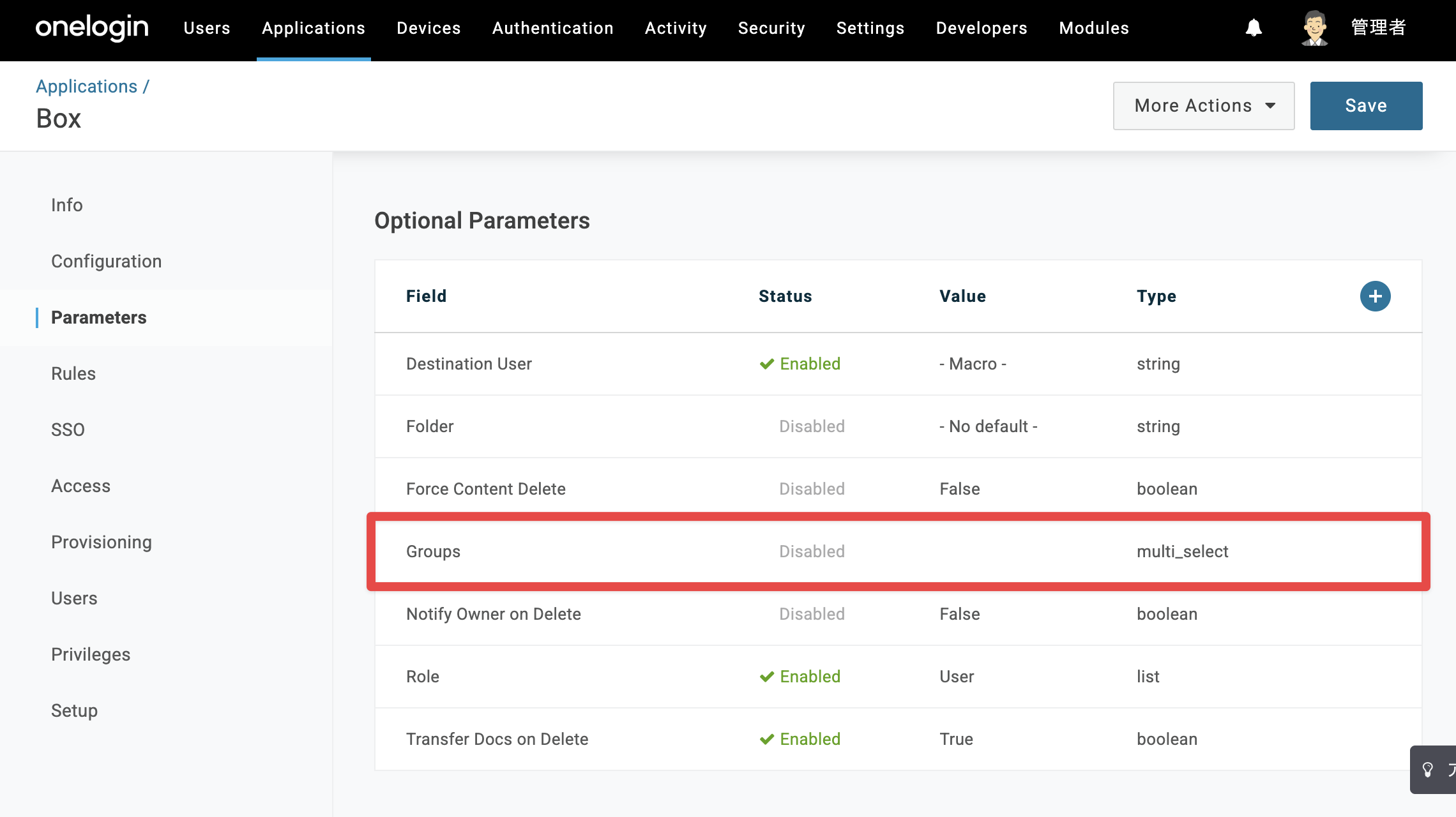The image size is (1456, 817).
Task: Click the Field column header
Action: pyautogui.click(x=426, y=296)
